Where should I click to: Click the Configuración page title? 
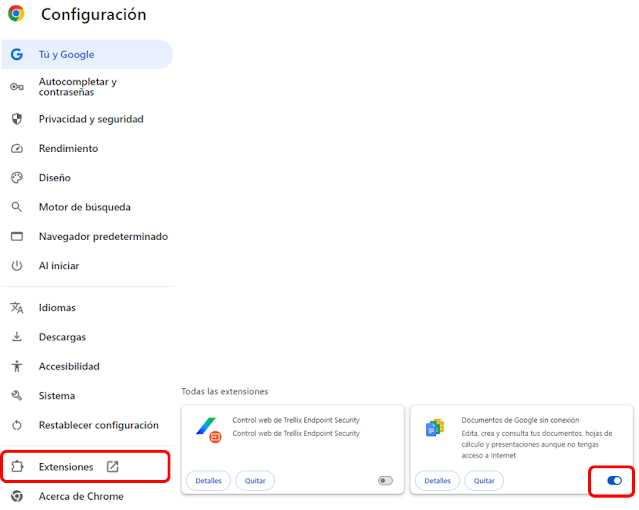pyautogui.click(x=94, y=14)
